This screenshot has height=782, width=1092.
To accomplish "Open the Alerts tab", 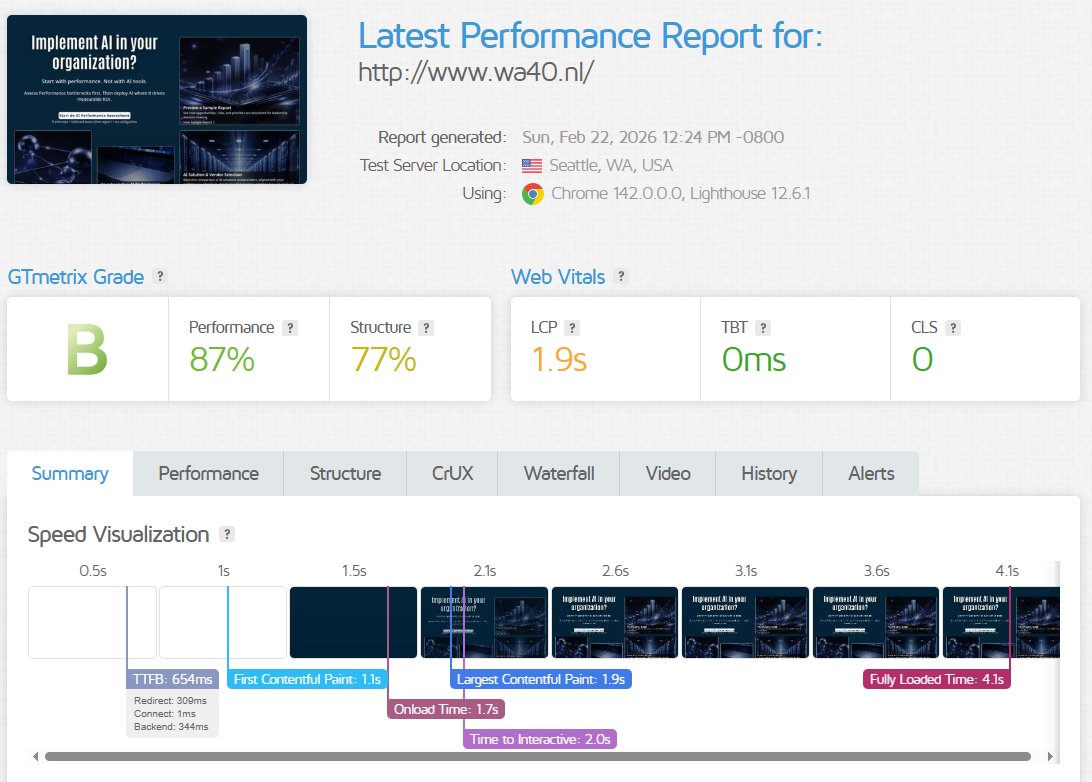I will [871, 474].
